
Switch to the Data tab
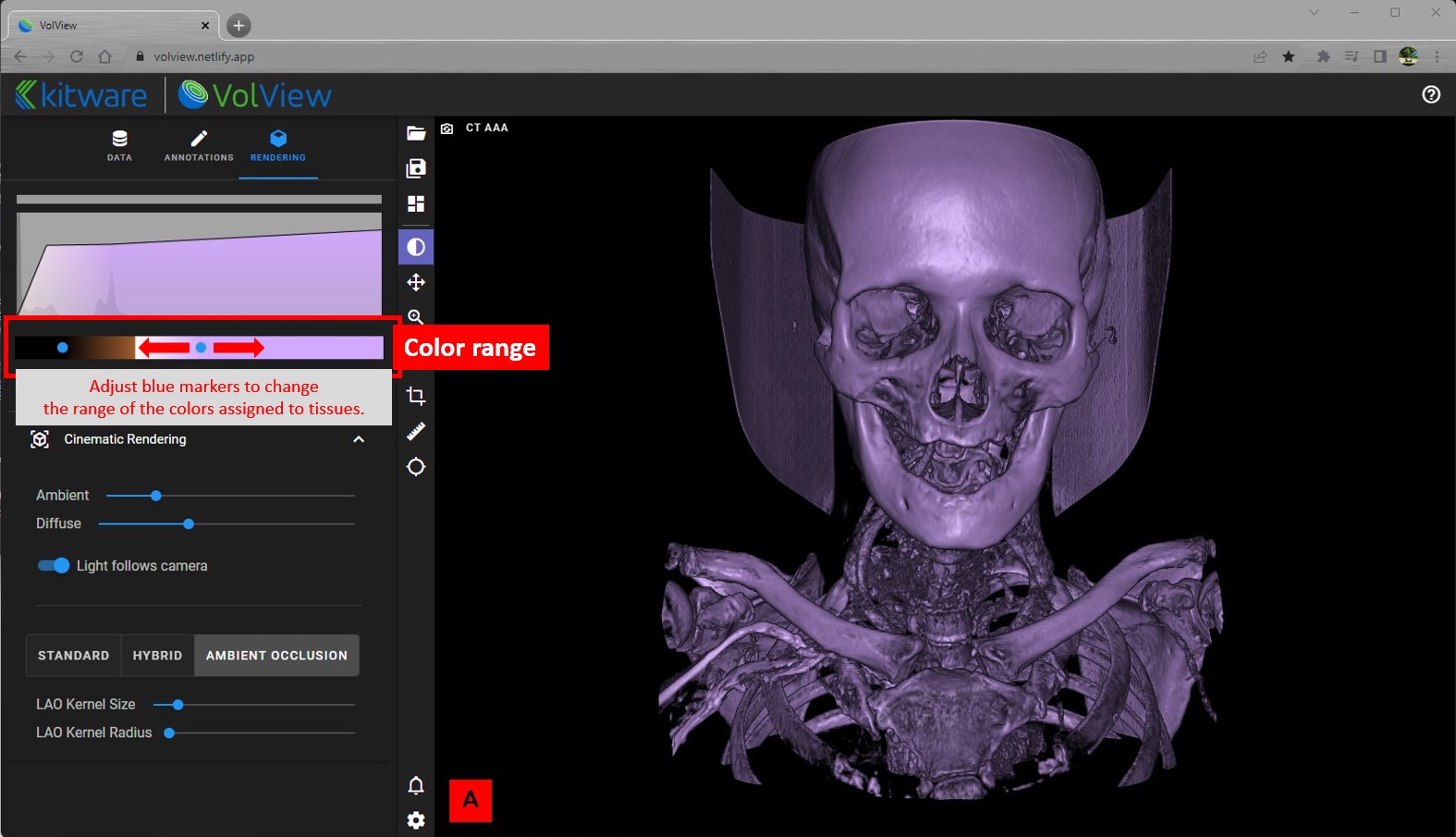(119, 146)
